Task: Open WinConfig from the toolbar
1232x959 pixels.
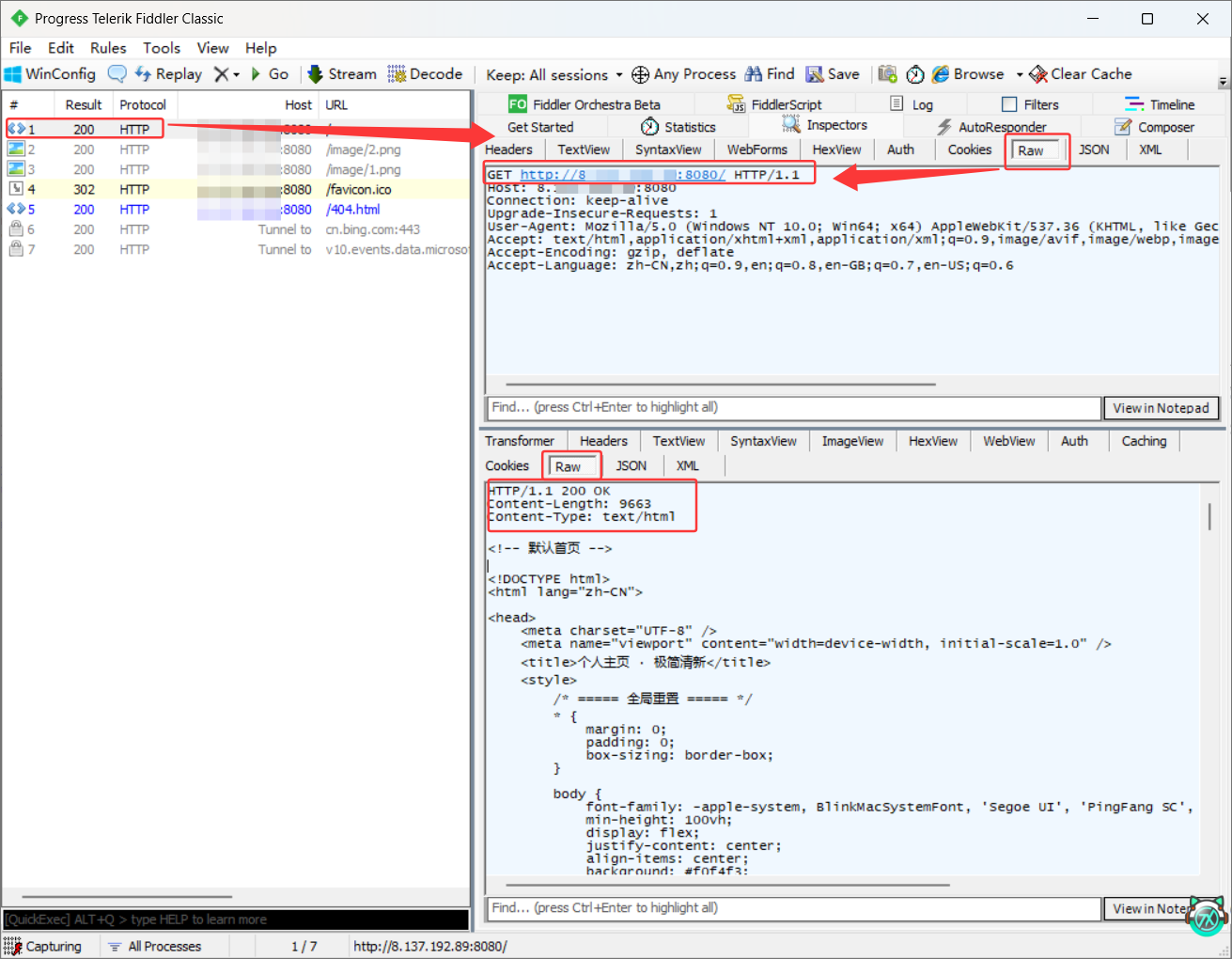Action: [x=51, y=74]
